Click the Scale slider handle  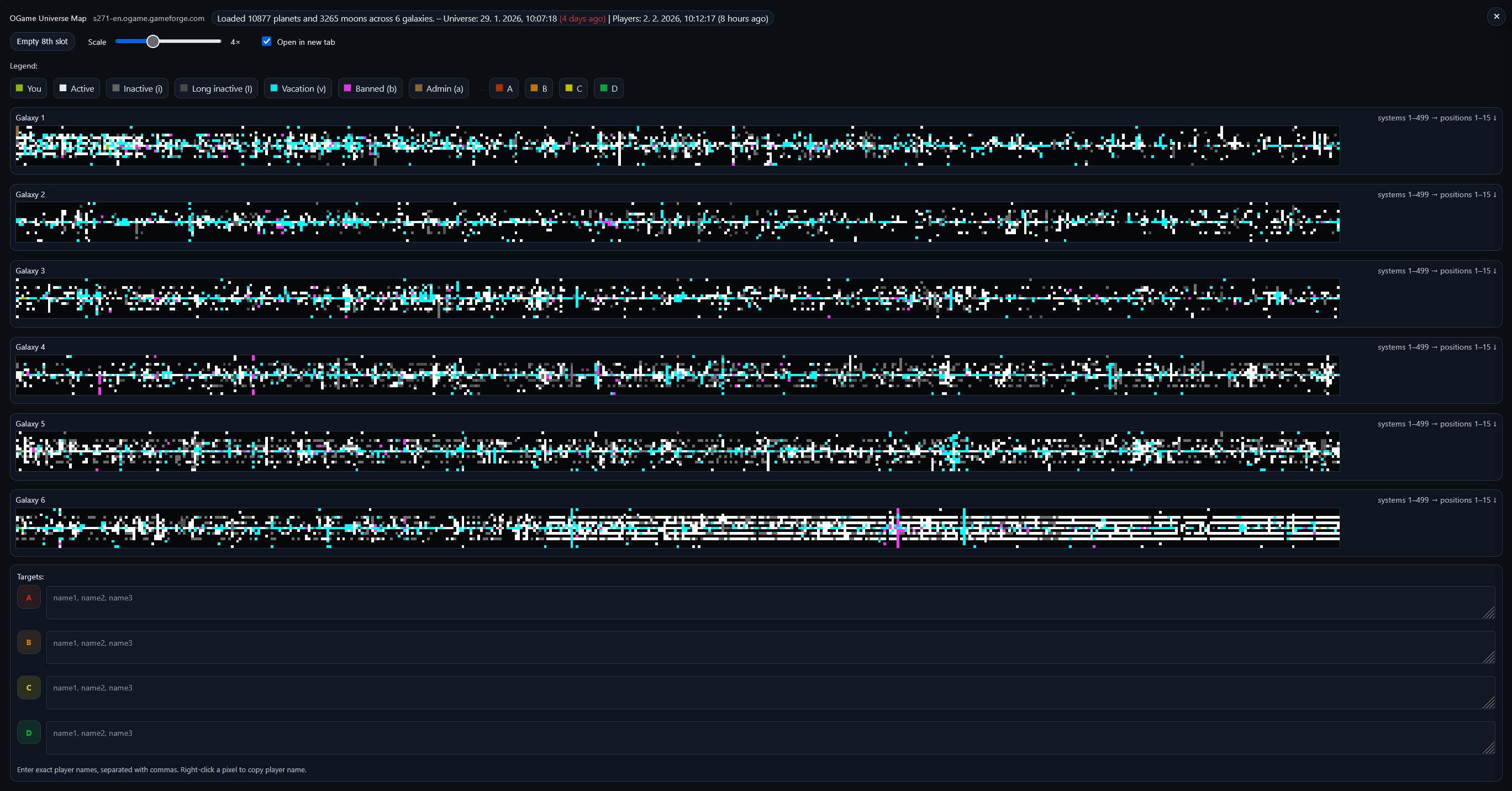click(152, 41)
